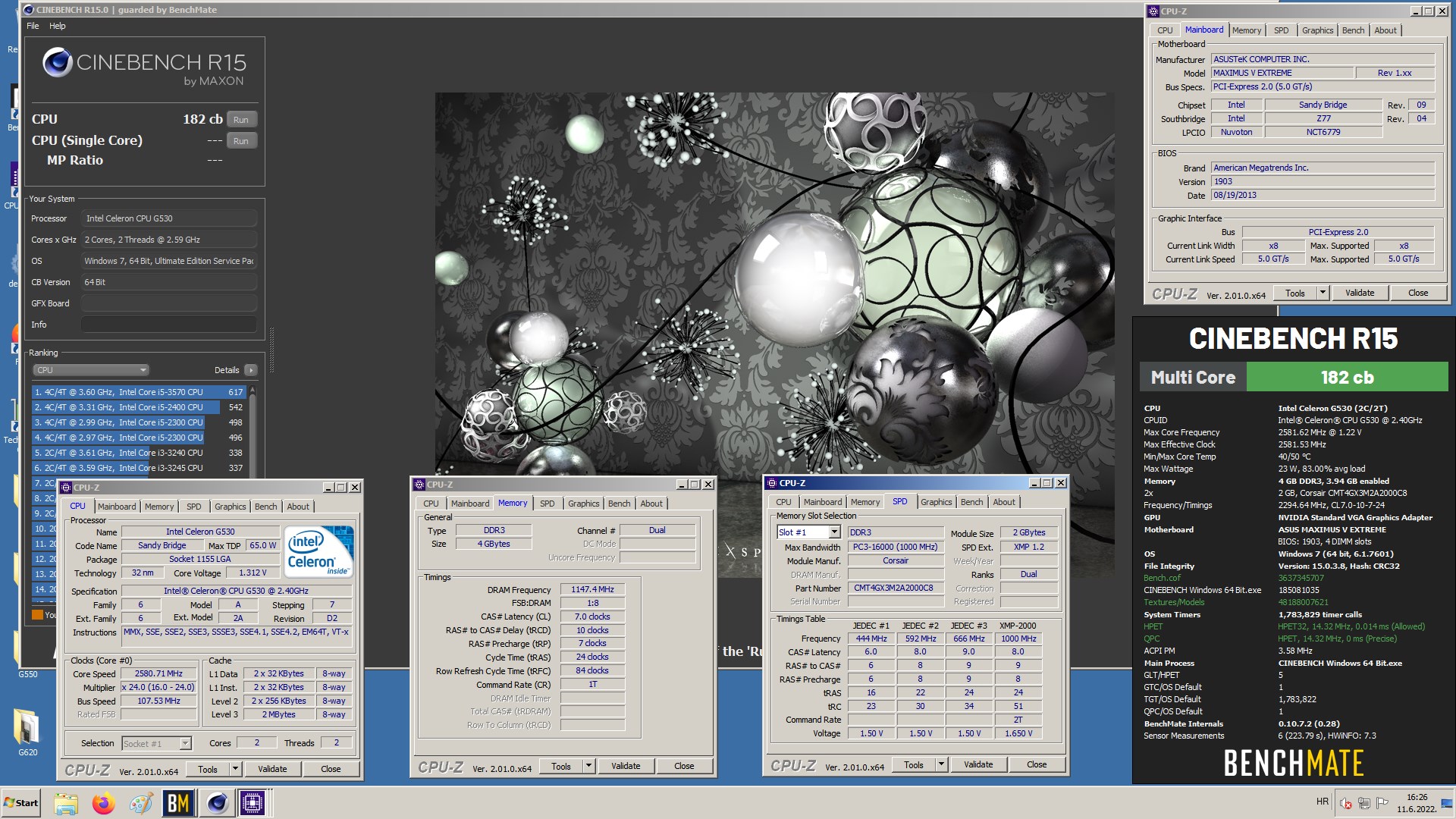Click the HR language indicator
The image size is (1456, 819).
(x=1323, y=802)
